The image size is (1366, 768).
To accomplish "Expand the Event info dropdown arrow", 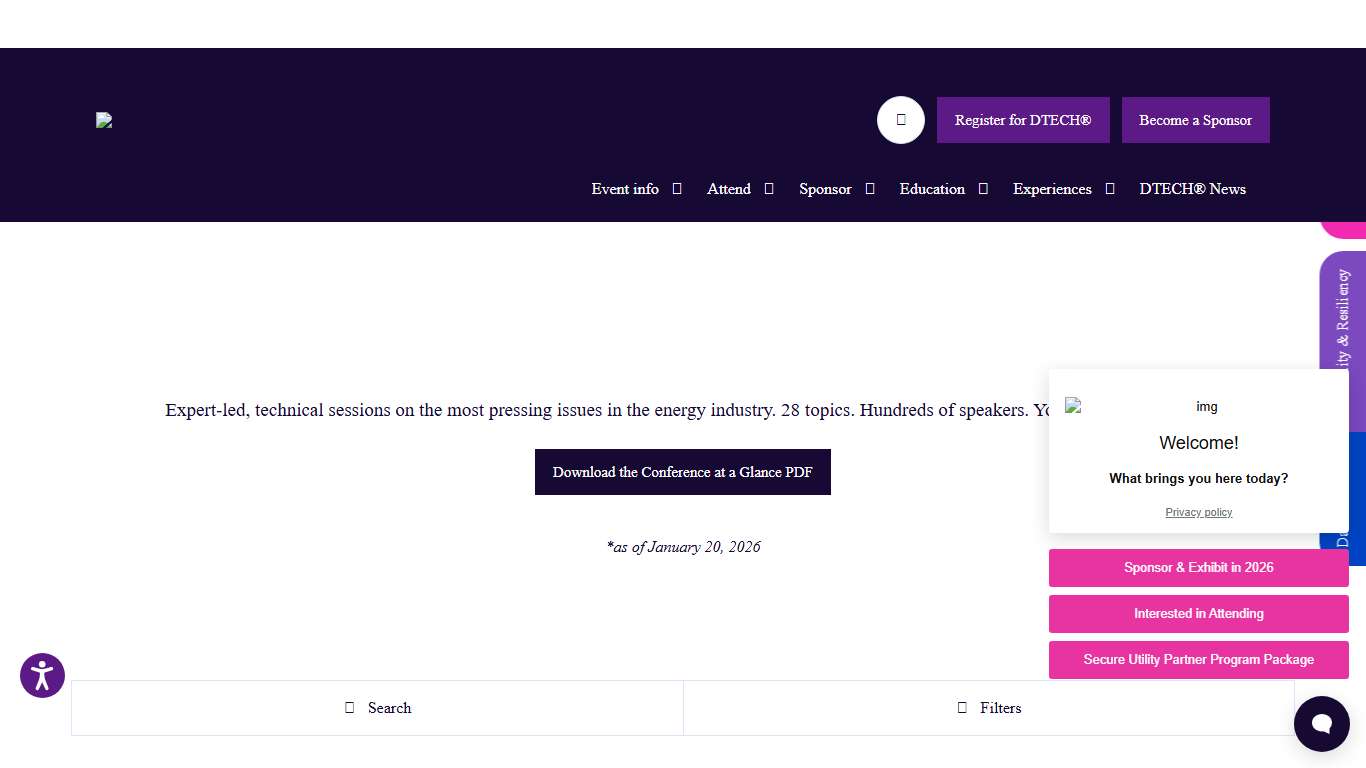I will 677,189.
